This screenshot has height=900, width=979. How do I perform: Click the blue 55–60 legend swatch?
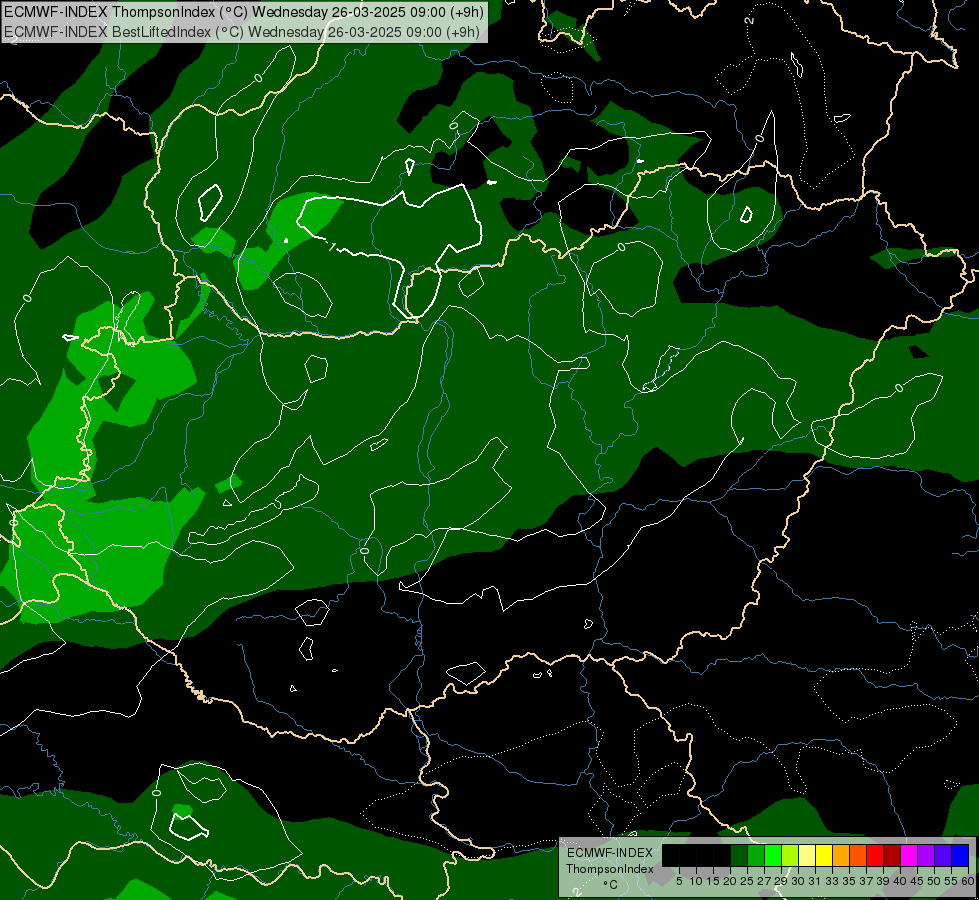point(960,855)
